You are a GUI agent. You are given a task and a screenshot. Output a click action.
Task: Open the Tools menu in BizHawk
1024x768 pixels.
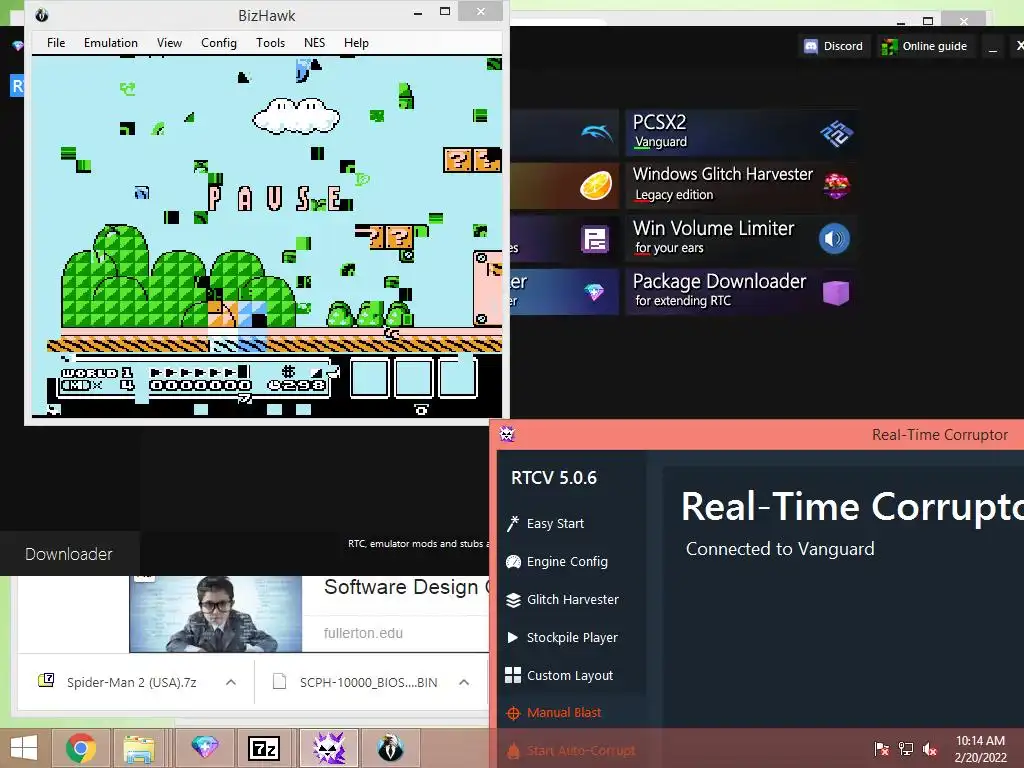pos(270,43)
